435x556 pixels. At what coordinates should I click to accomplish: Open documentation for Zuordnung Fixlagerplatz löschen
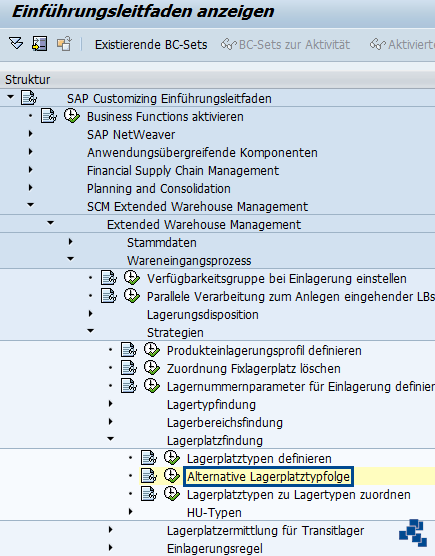[129, 368]
